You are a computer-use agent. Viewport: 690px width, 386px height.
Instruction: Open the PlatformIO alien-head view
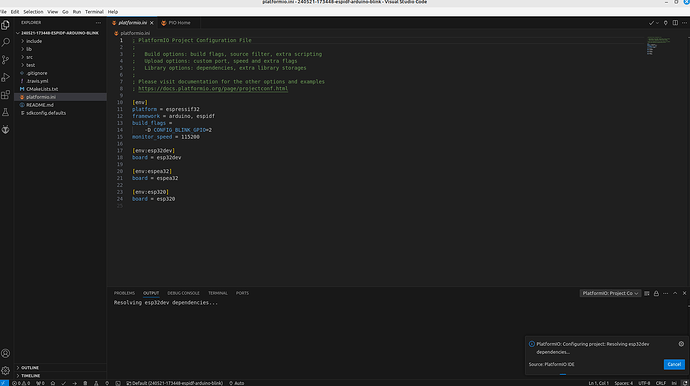pyautogui.click(x=6, y=129)
